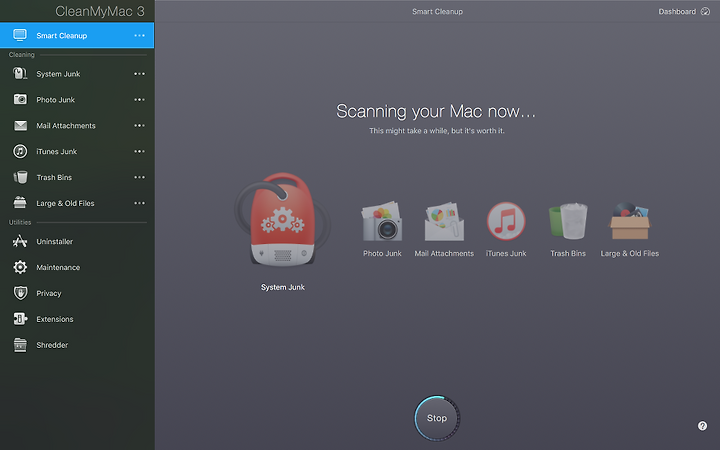720x450 pixels.
Task: Open the Mail Attachments options dots
Action: tap(139, 125)
